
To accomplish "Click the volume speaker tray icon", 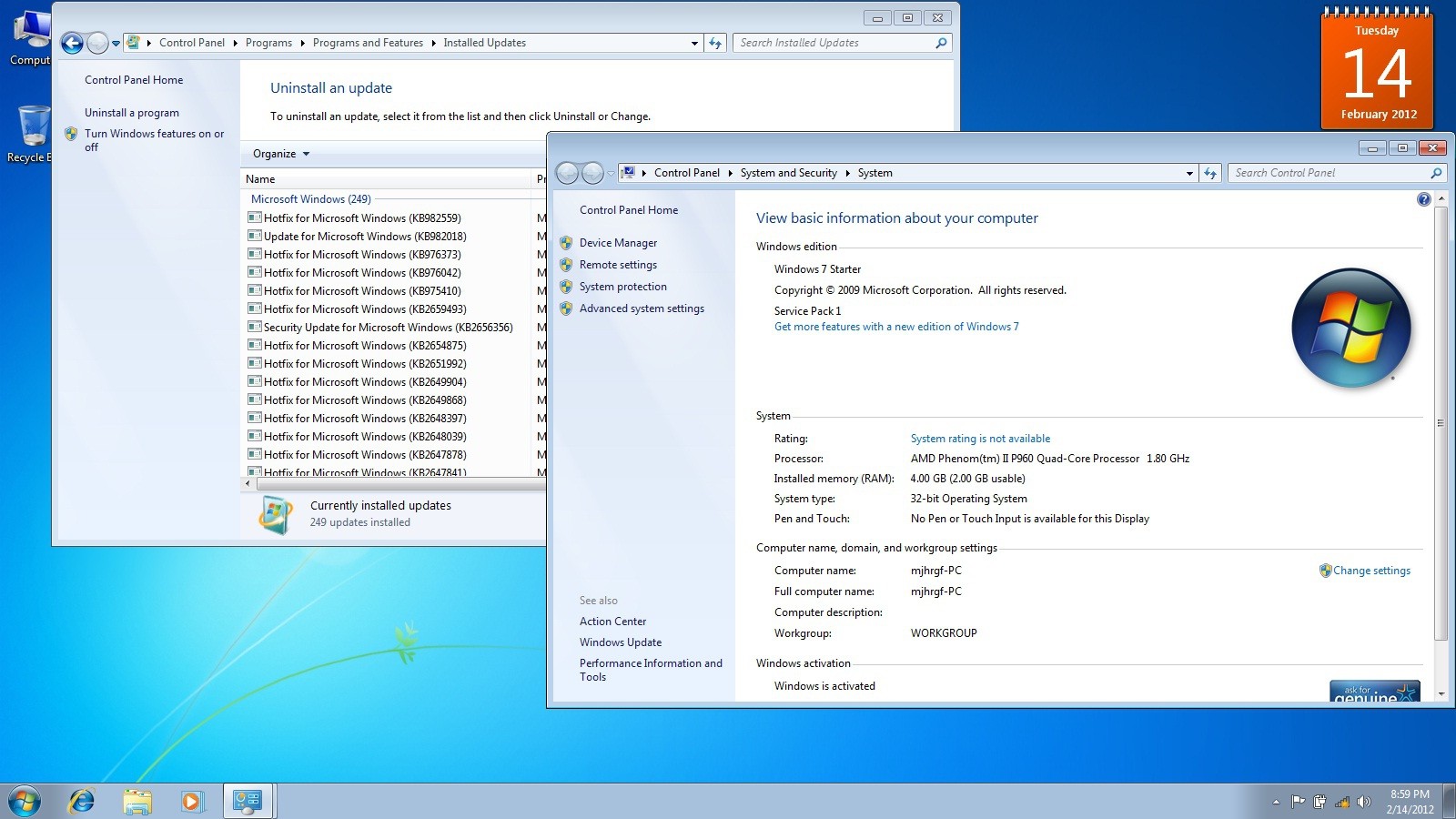I will pyautogui.click(x=1363, y=802).
